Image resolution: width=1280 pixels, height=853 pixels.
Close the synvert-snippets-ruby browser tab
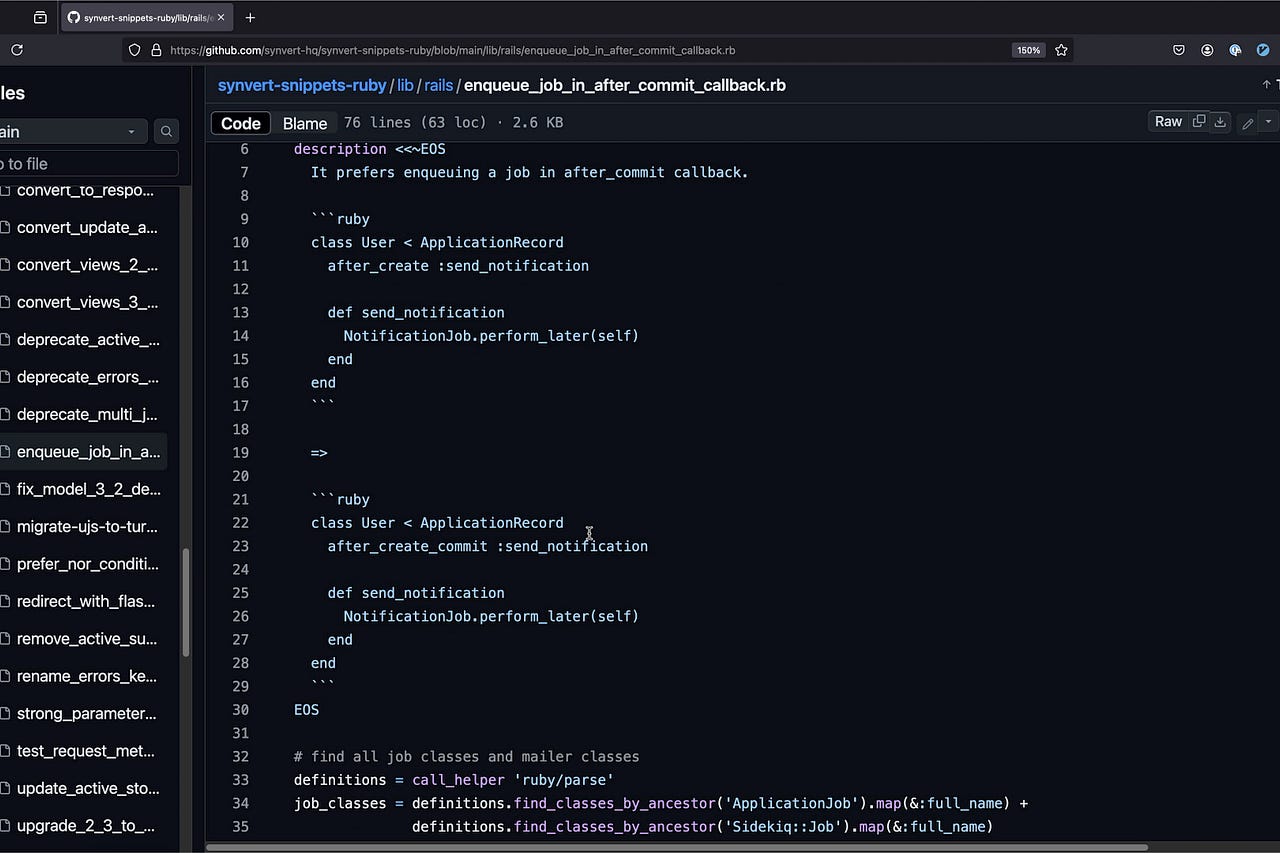click(221, 17)
